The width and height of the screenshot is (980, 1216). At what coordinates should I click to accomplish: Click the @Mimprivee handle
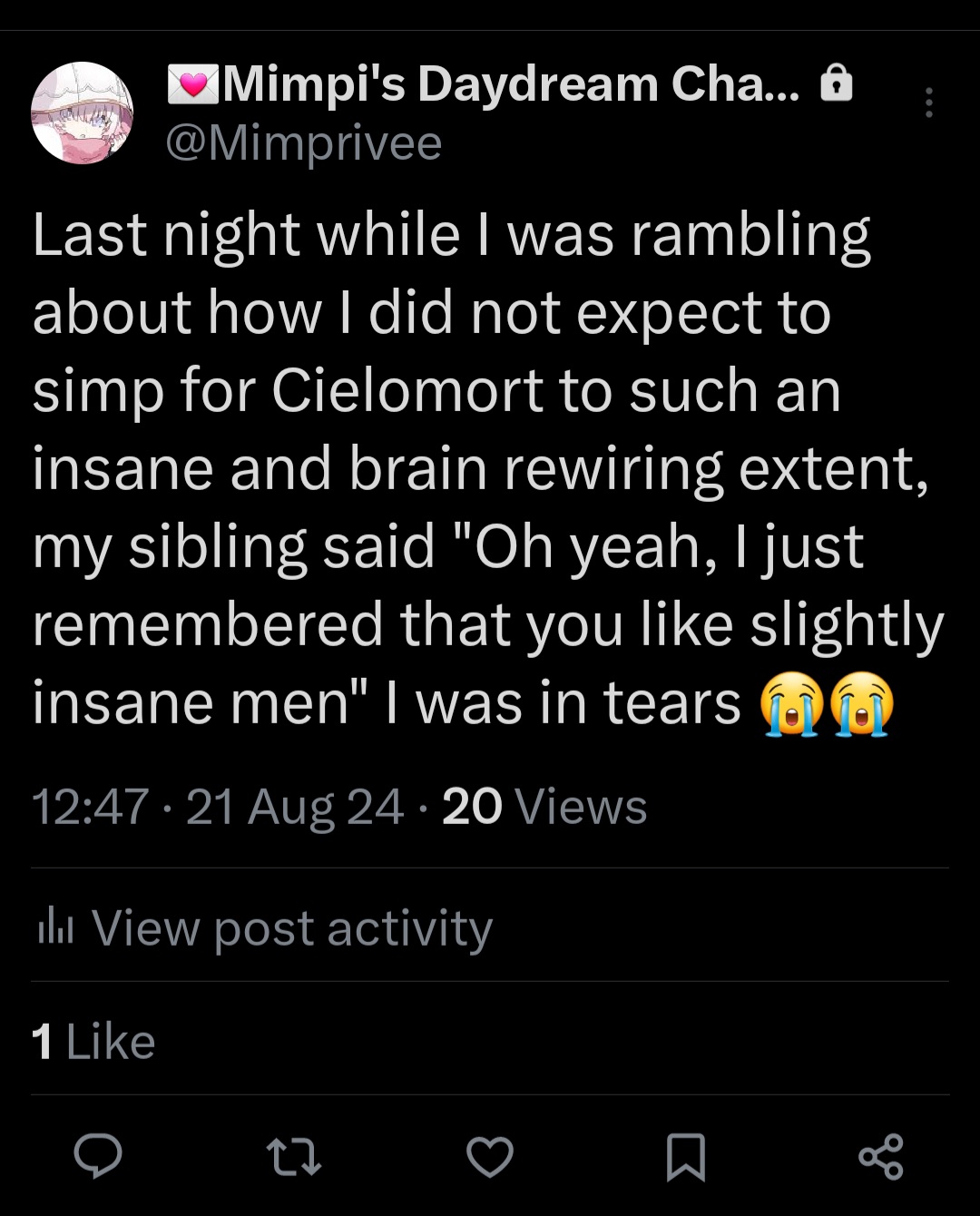coord(304,143)
